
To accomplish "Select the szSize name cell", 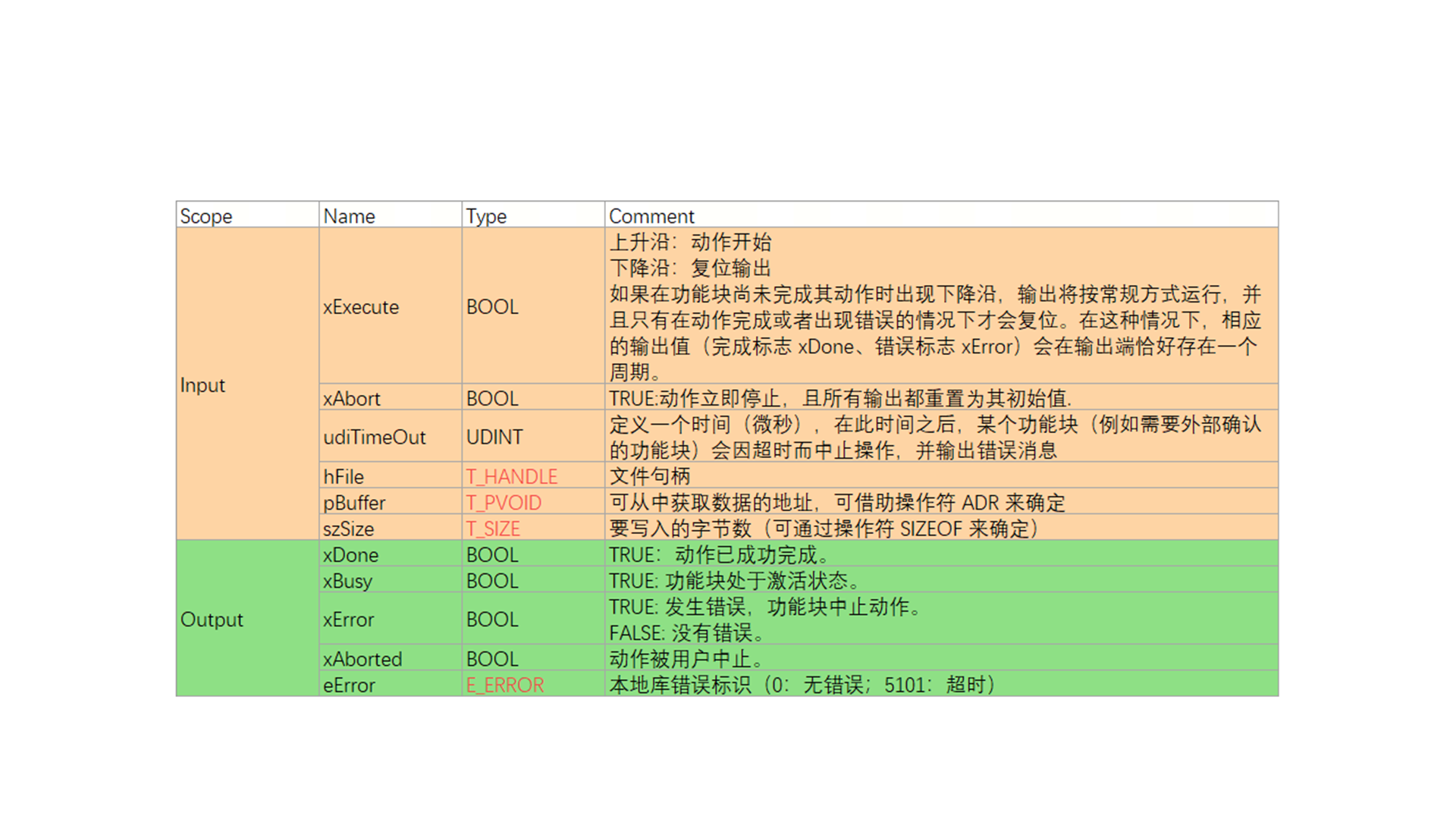I will point(349,529).
